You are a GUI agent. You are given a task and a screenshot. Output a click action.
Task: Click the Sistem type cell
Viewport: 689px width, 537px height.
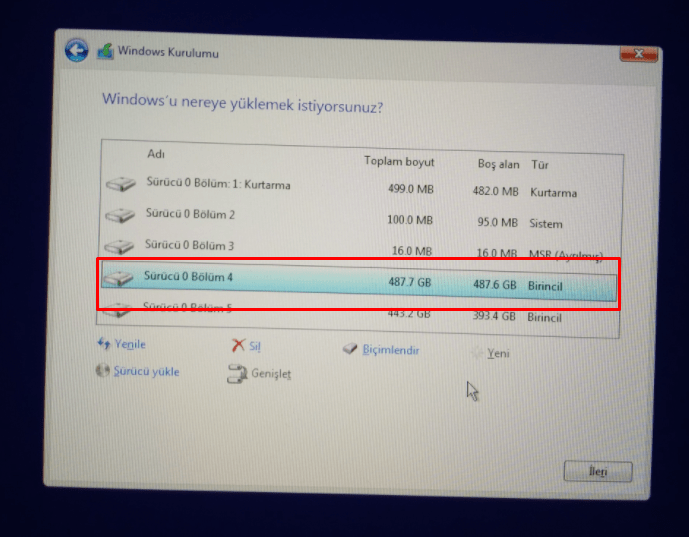point(546,224)
